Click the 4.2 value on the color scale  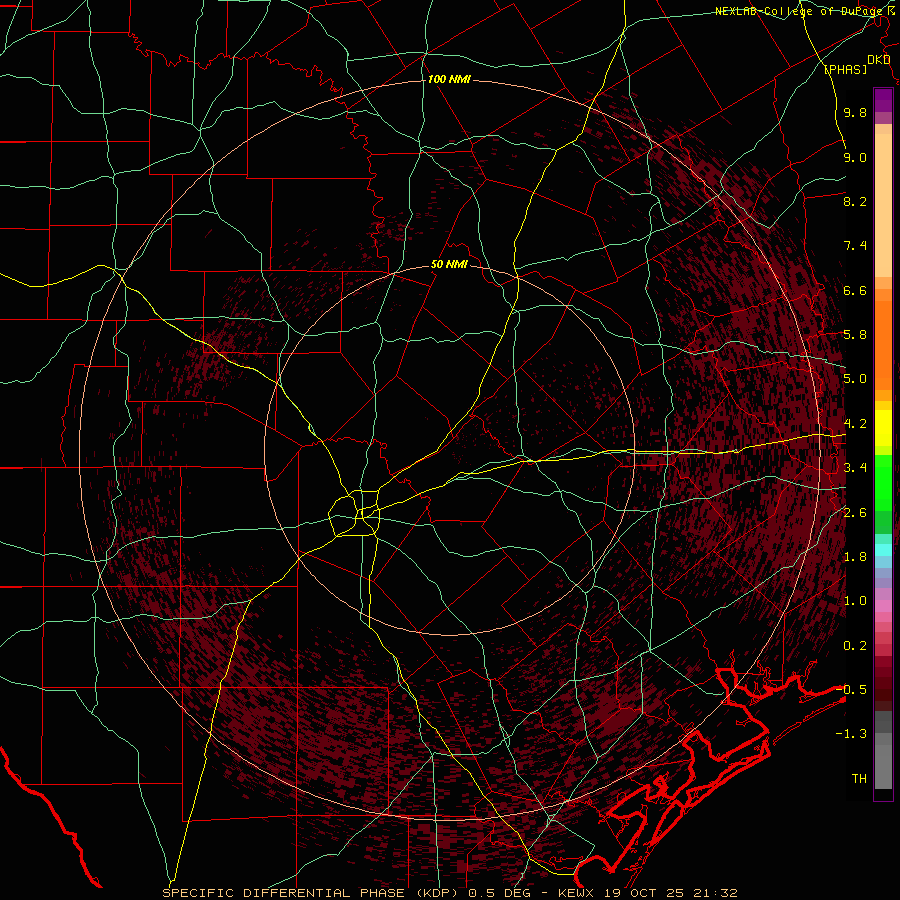855,424
